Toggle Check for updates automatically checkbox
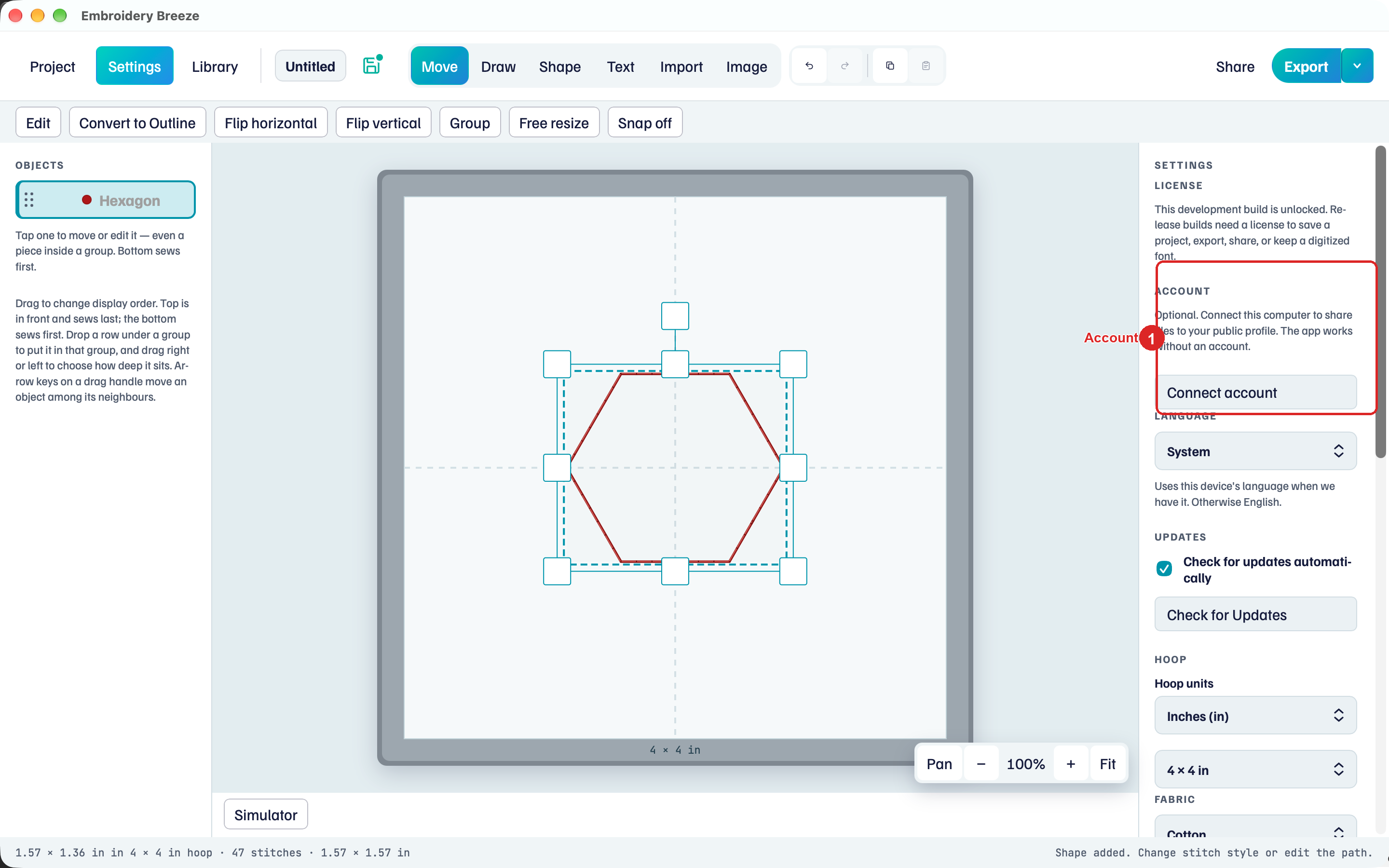The height and width of the screenshot is (868, 1389). pyautogui.click(x=1164, y=569)
